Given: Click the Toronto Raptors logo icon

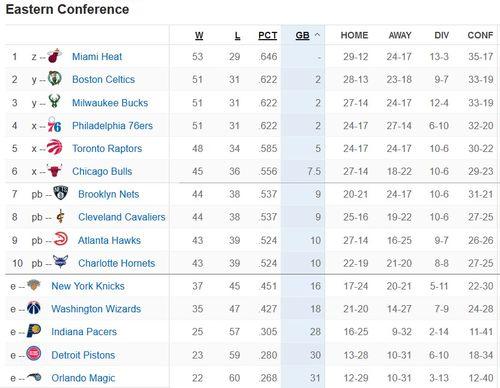Looking at the screenshot, I should coord(55,147).
